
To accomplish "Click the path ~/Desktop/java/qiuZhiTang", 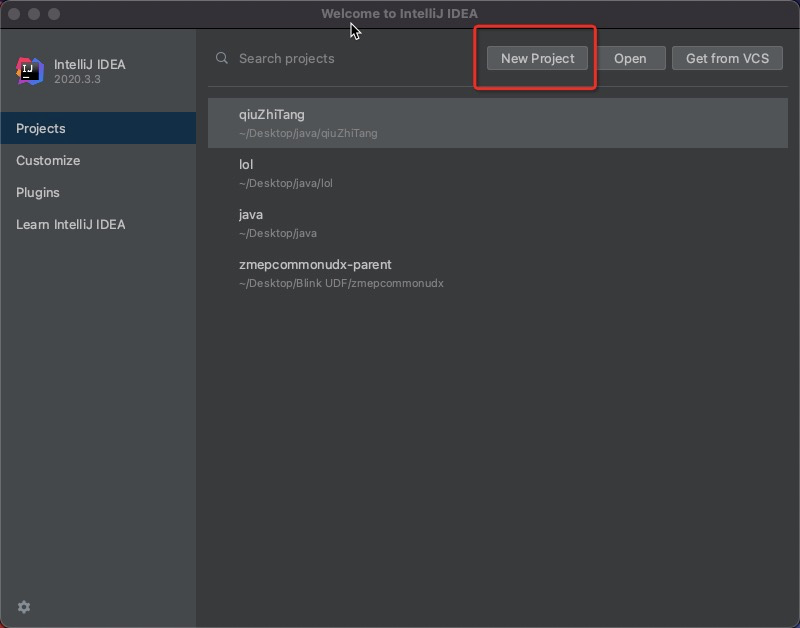I will click(308, 133).
